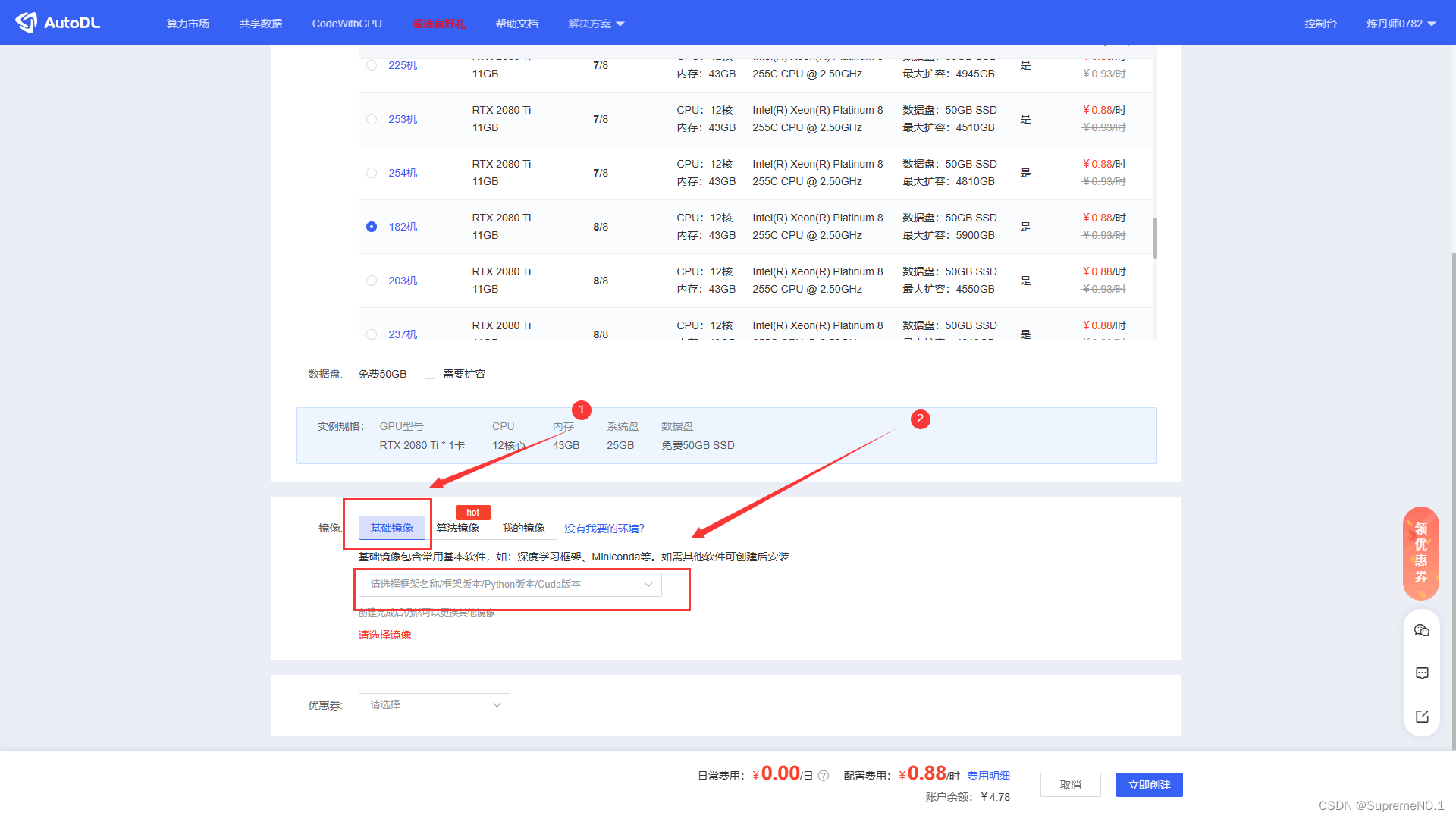
Task: Click the 最大扩容: 4510GB text
Action: [949, 127]
